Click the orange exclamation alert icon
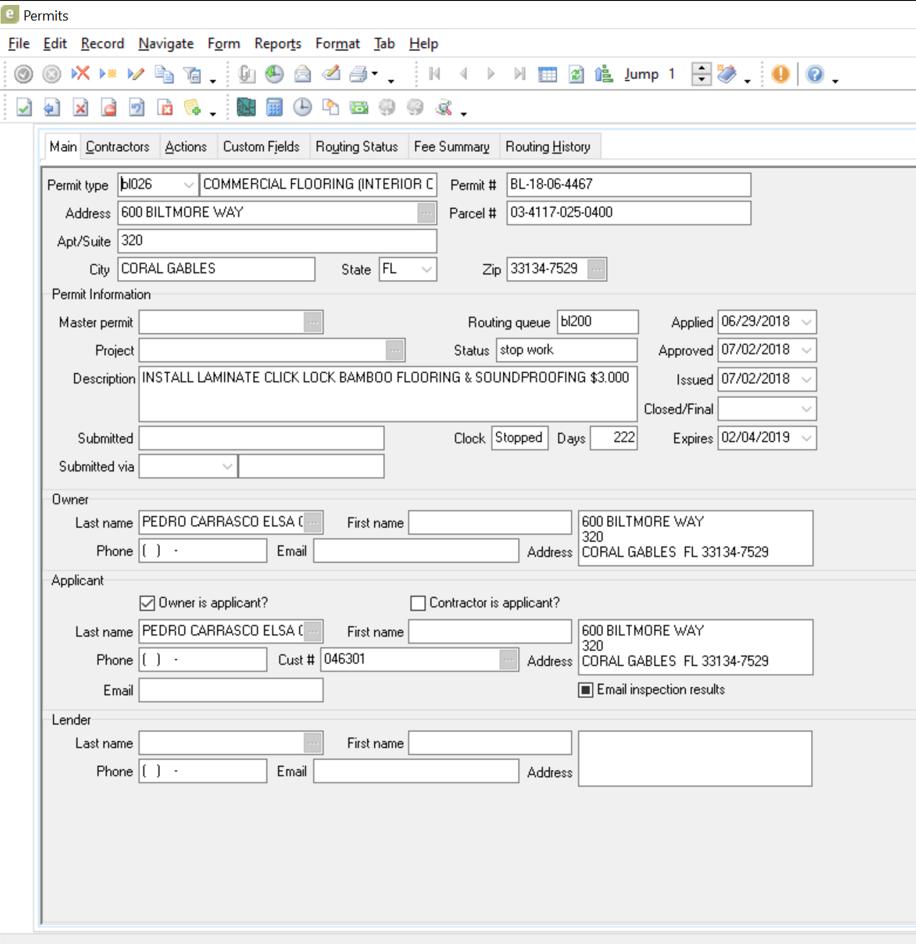The image size is (916, 944). coord(780,74)
